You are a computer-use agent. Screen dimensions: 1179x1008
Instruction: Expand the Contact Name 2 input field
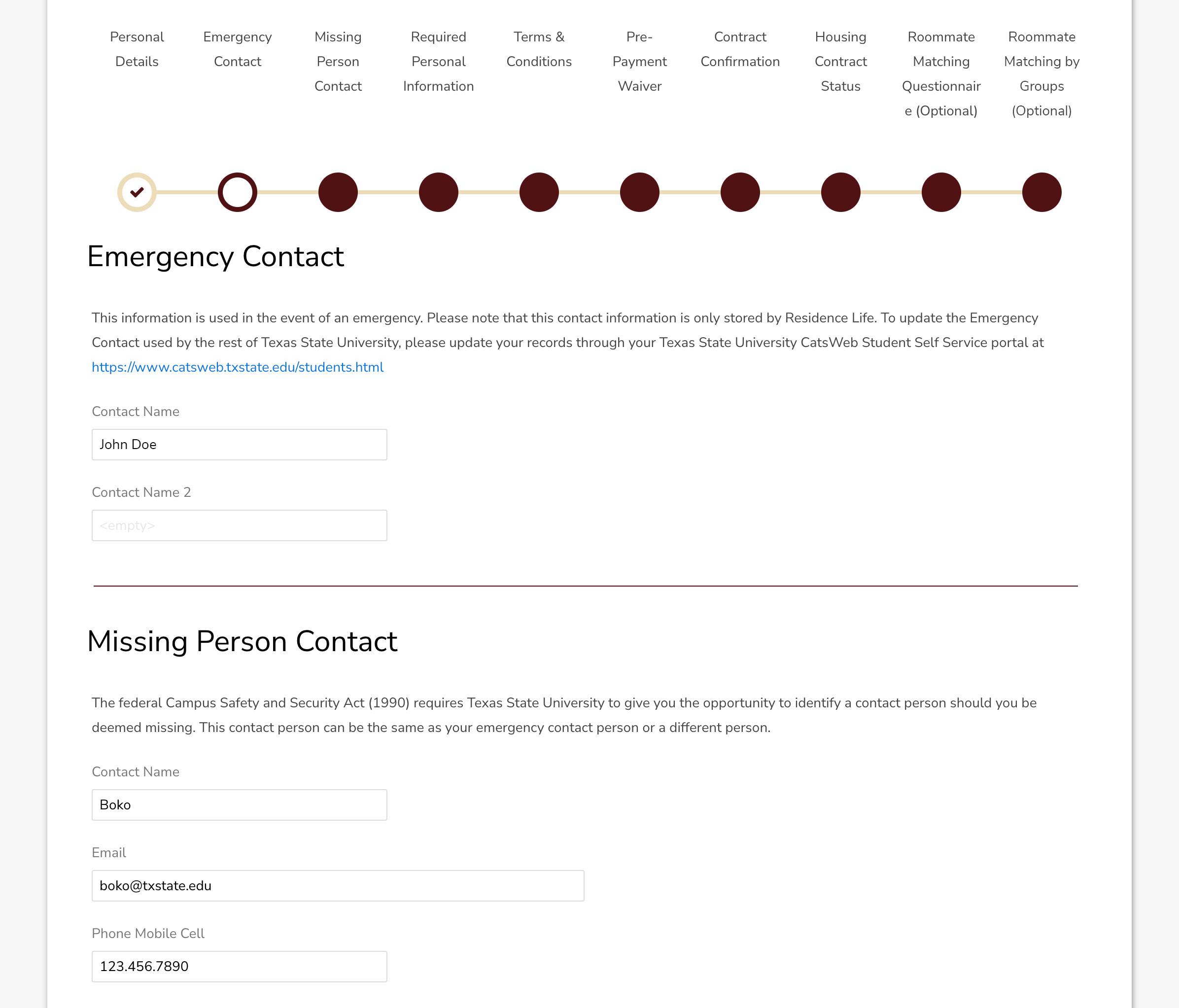click(239, 525)
